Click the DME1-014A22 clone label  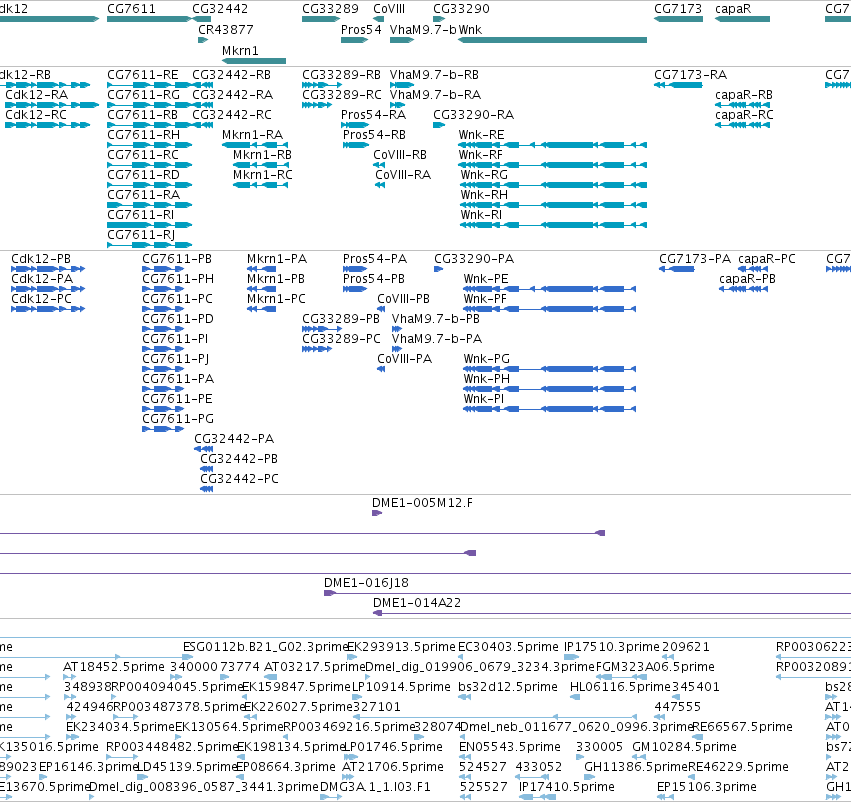(417, 603)
